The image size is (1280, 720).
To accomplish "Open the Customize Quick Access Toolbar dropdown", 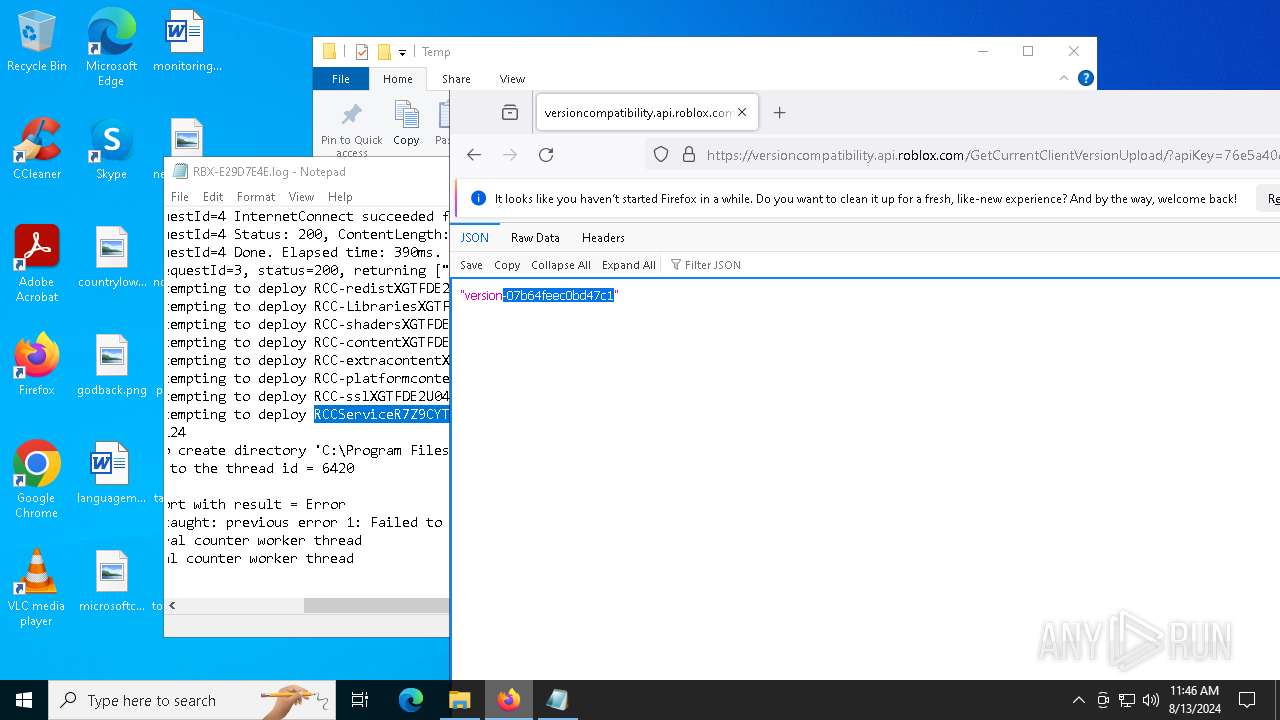I will (x=402, y=52).
